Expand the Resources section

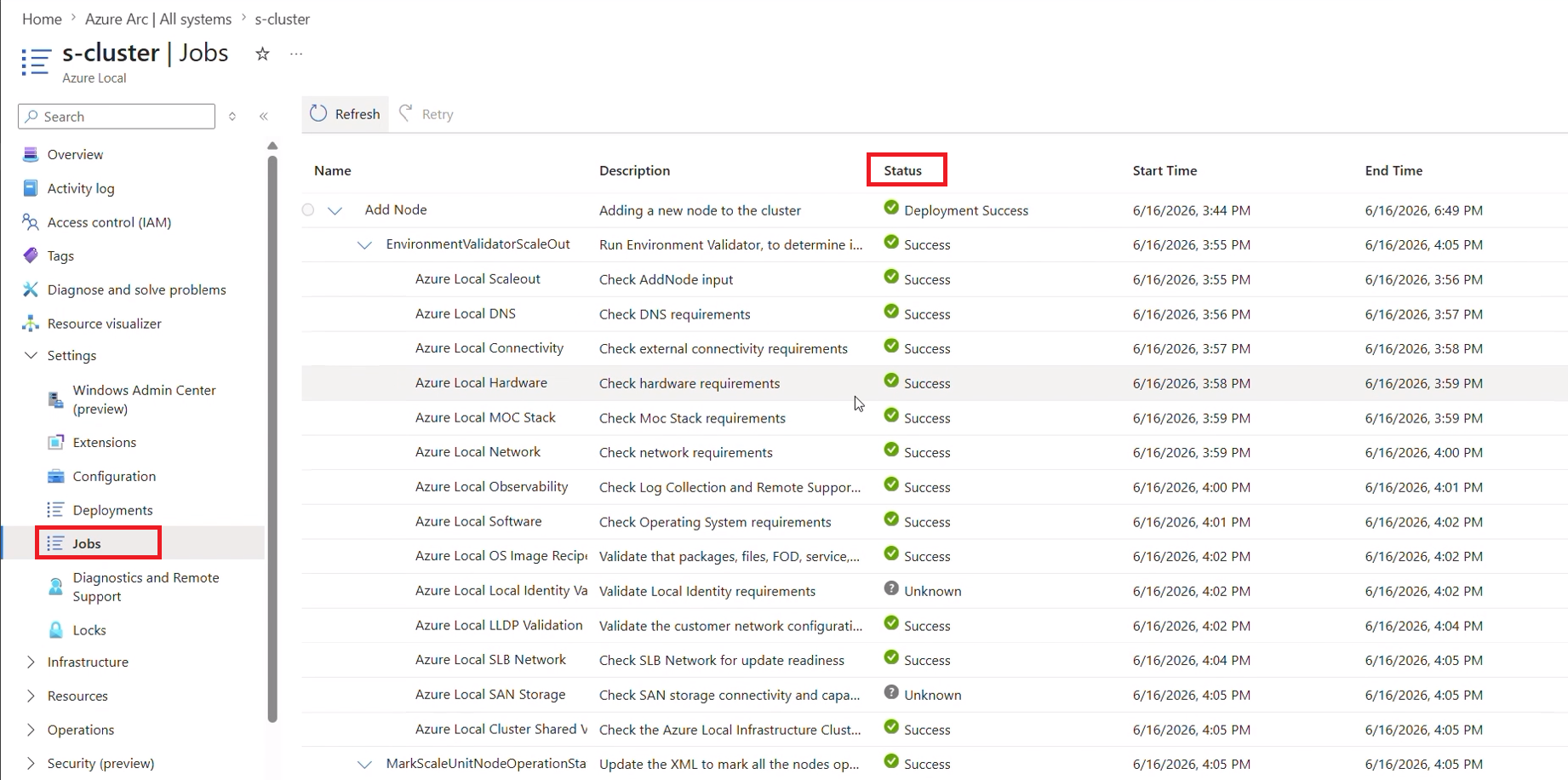click(x=31, y=696)
